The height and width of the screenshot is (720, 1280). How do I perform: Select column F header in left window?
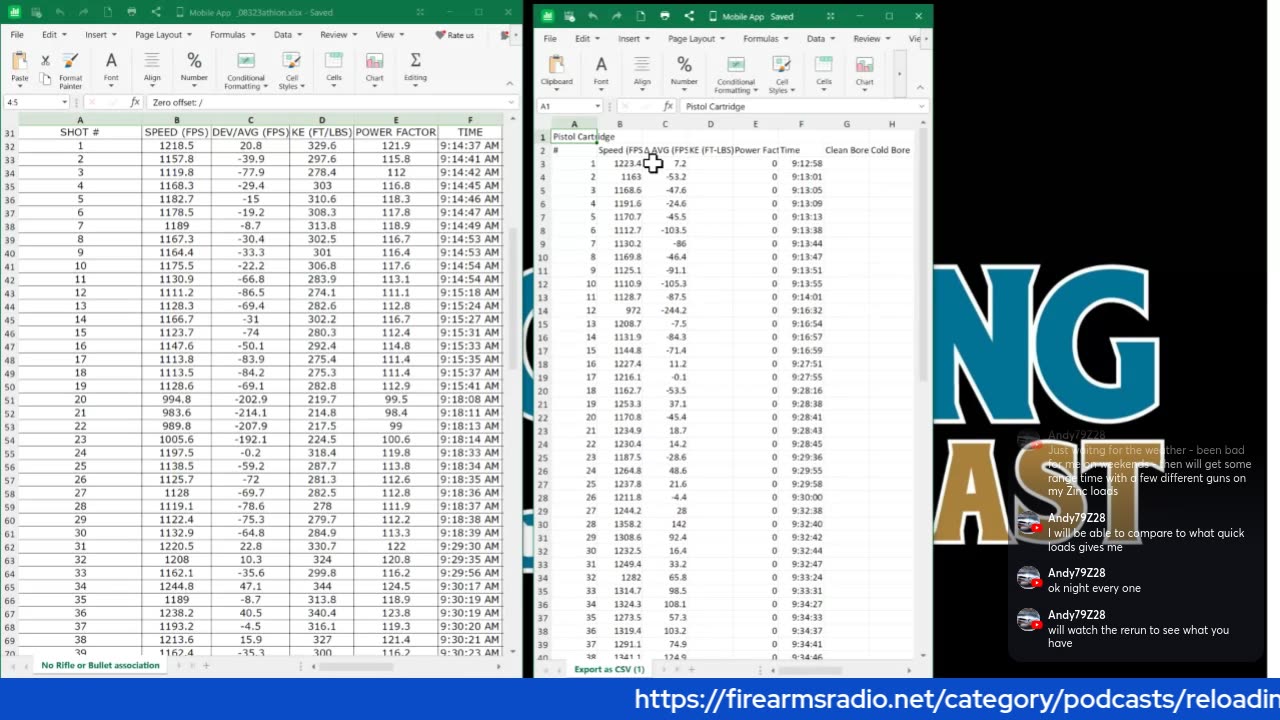point(470,120)
